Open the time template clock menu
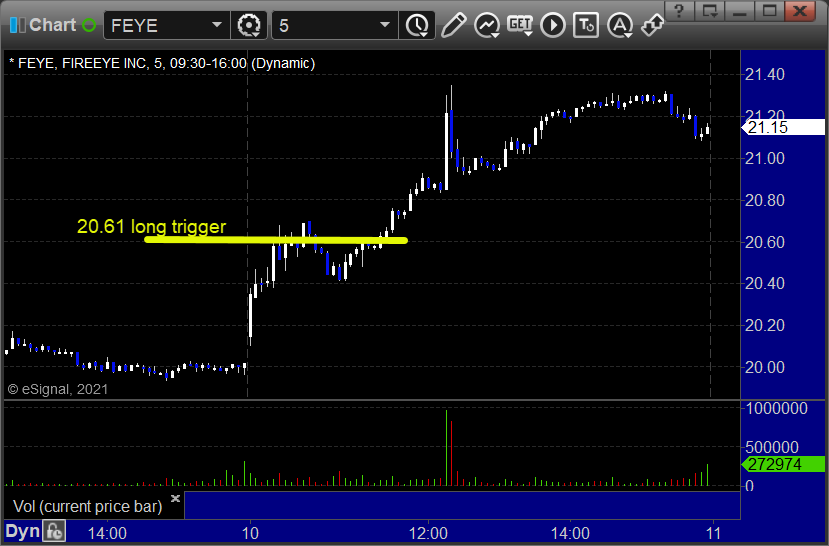The image size is (829, 546). pos(418,25)
